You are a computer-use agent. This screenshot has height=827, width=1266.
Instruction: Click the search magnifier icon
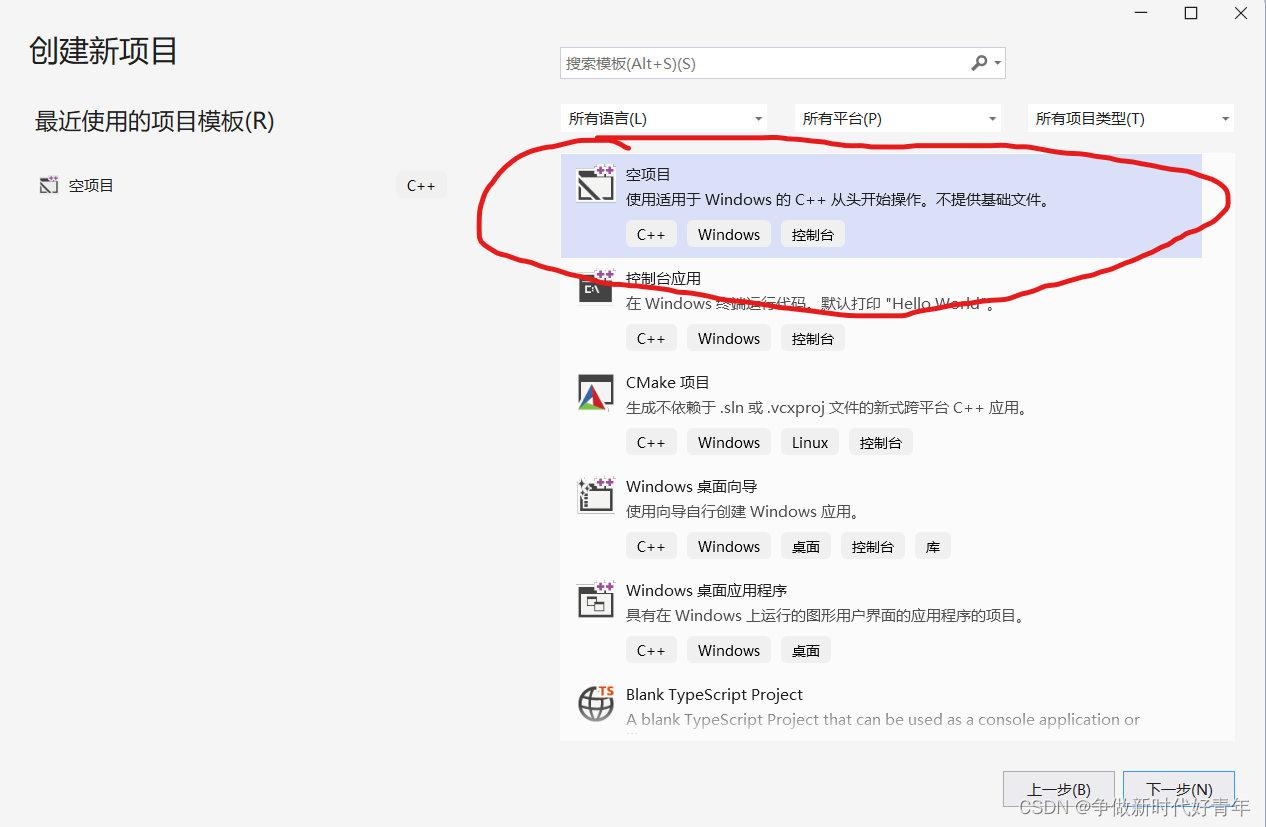[x=978, y=62]
